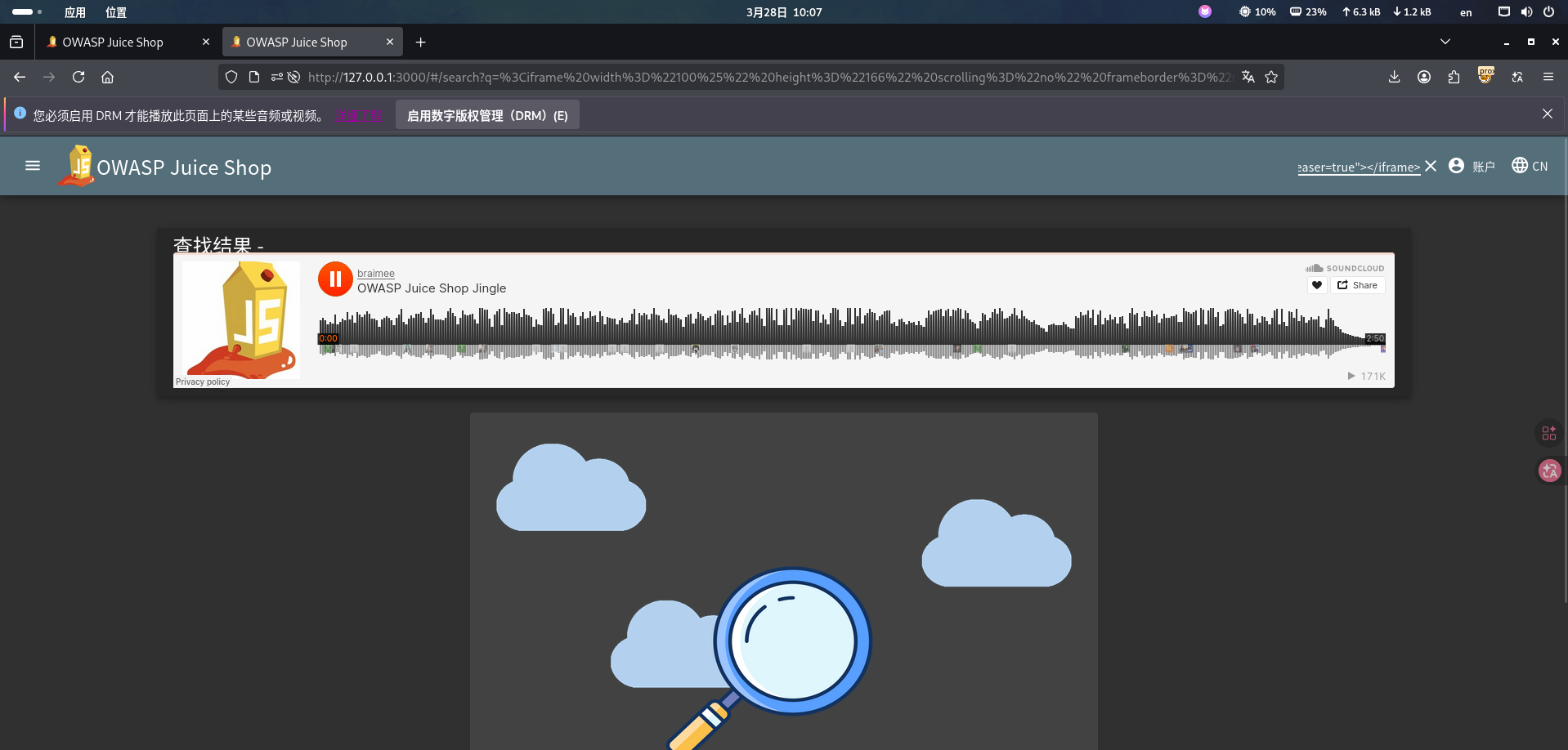Pause the OWASP Juice Shop Jingle

[335, 279]
